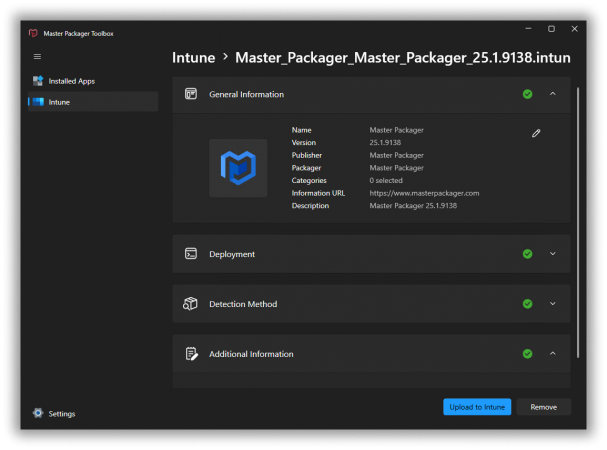Click the General Information green checkmark

pos(527,94)
